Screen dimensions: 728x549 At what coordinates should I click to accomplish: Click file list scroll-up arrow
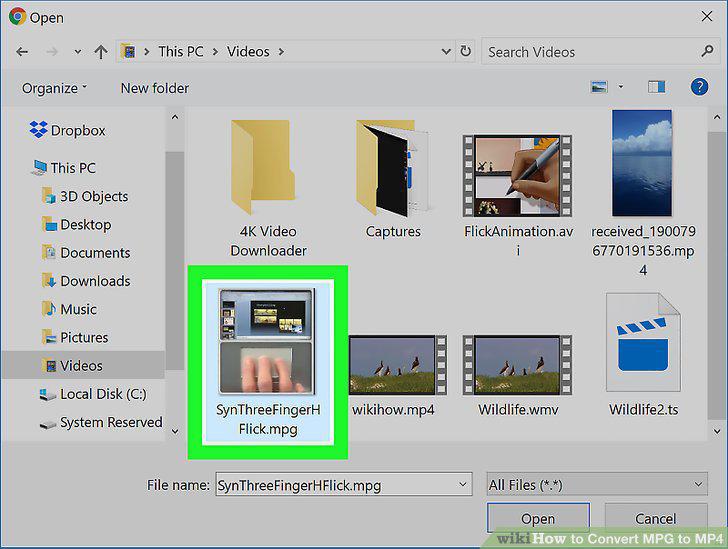717,117
